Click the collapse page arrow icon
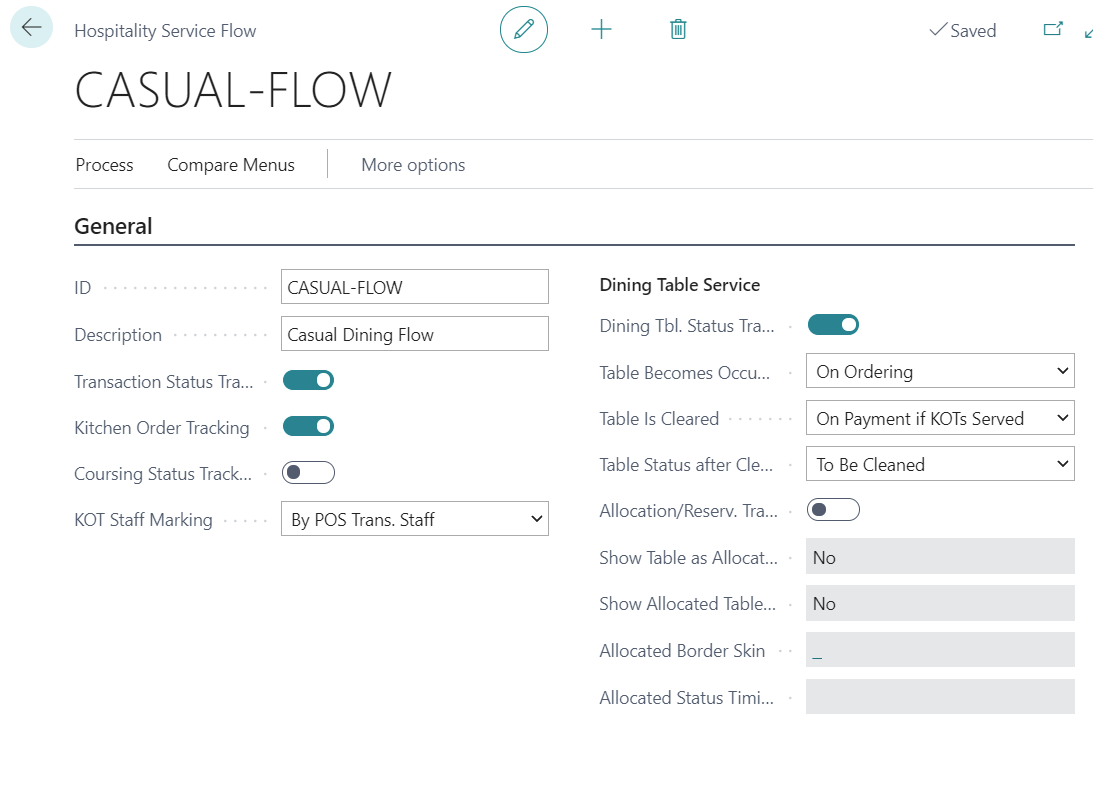The image size is (1093, 789). [1088, 32]
